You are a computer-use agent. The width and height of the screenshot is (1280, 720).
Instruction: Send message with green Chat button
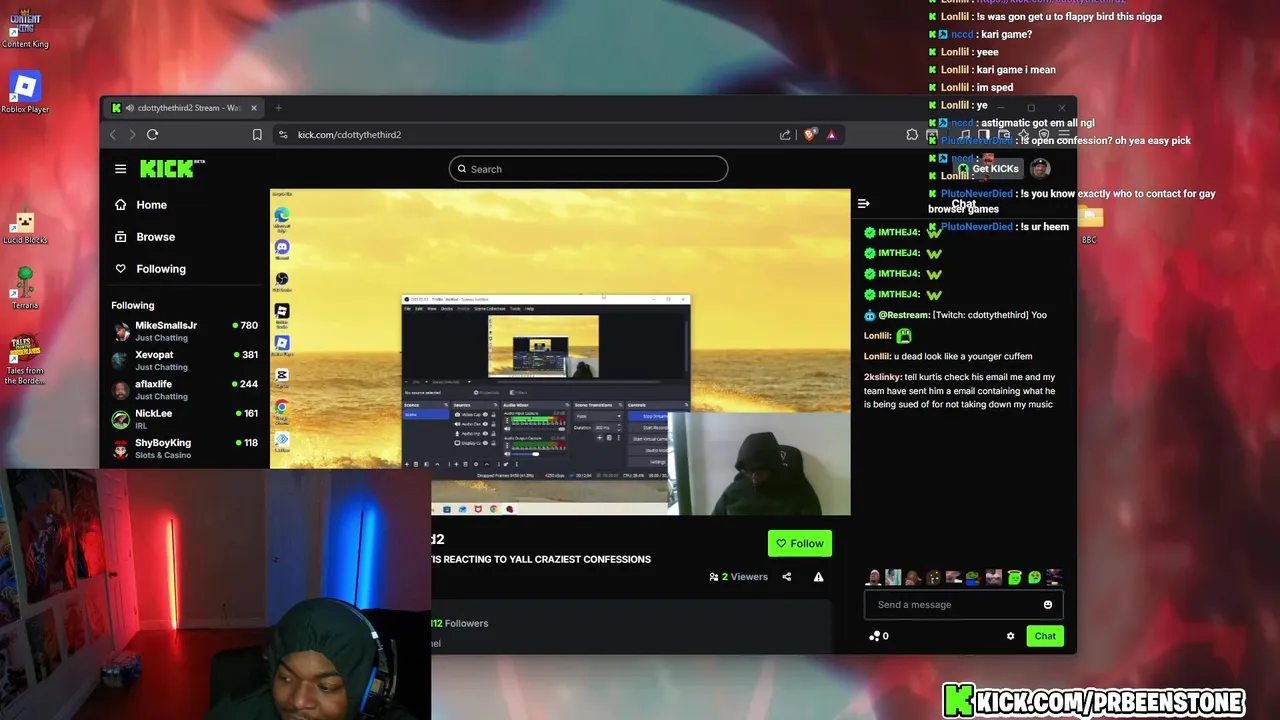click(x=1045, y=636)
